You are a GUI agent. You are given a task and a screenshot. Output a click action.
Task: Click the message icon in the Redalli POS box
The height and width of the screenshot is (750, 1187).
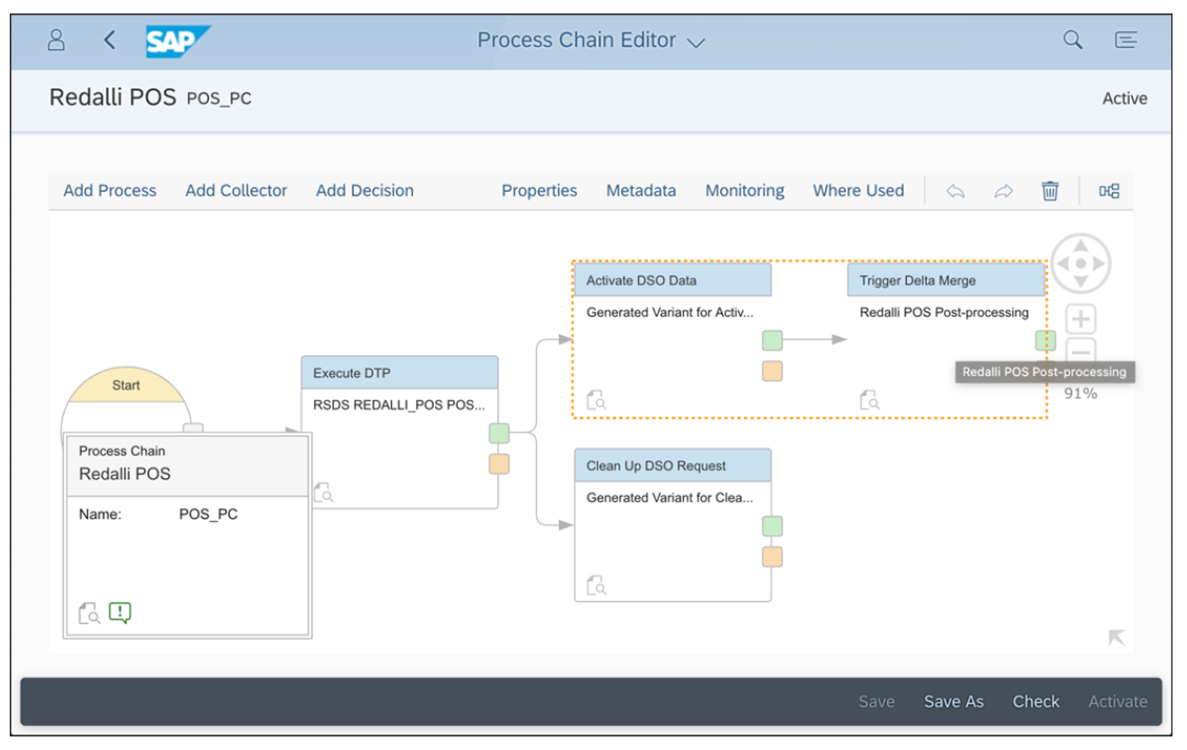(x=119, y=612)
